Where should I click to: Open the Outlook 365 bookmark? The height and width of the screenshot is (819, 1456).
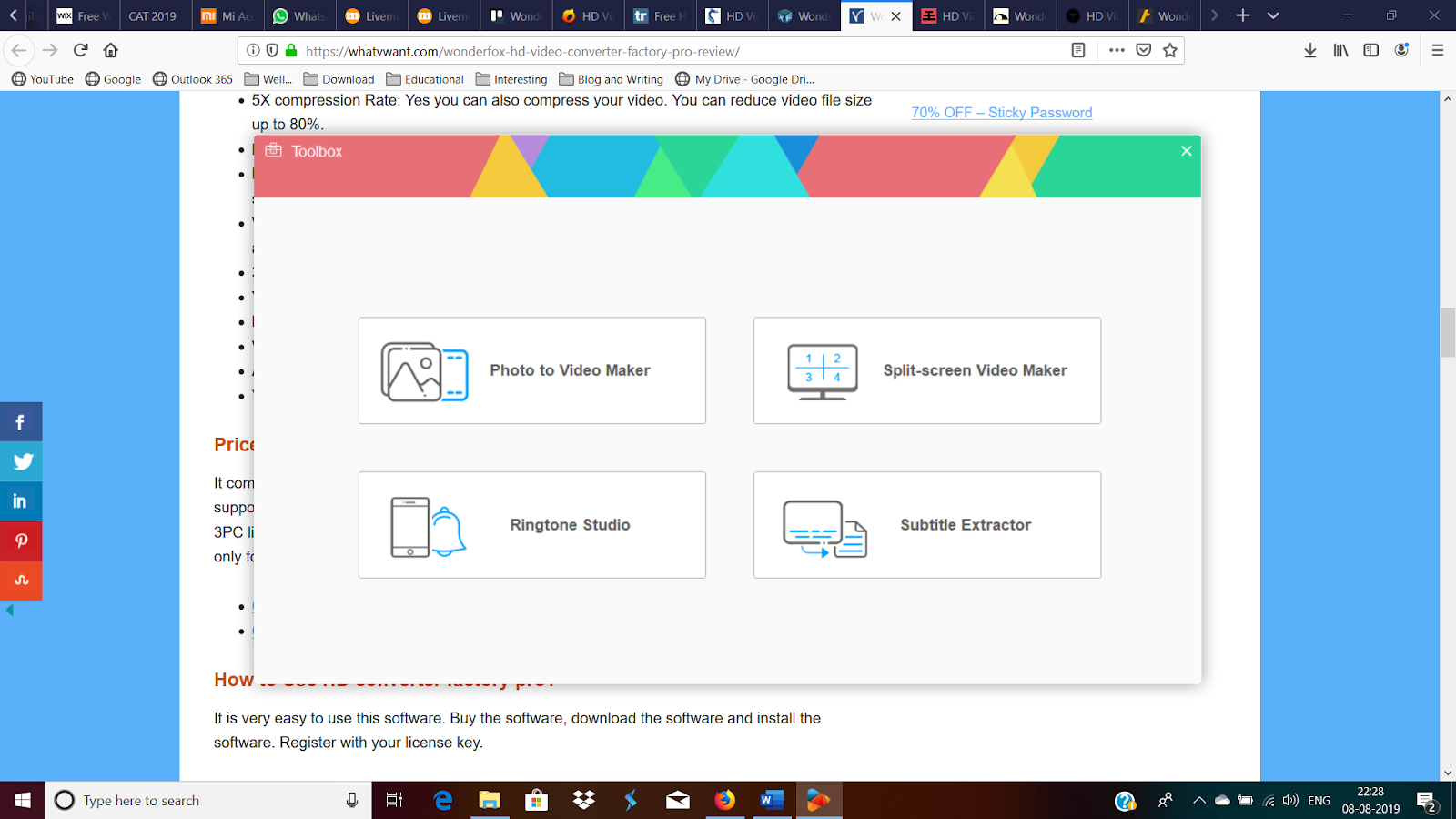pyautogui.click(x=193, y=79)
